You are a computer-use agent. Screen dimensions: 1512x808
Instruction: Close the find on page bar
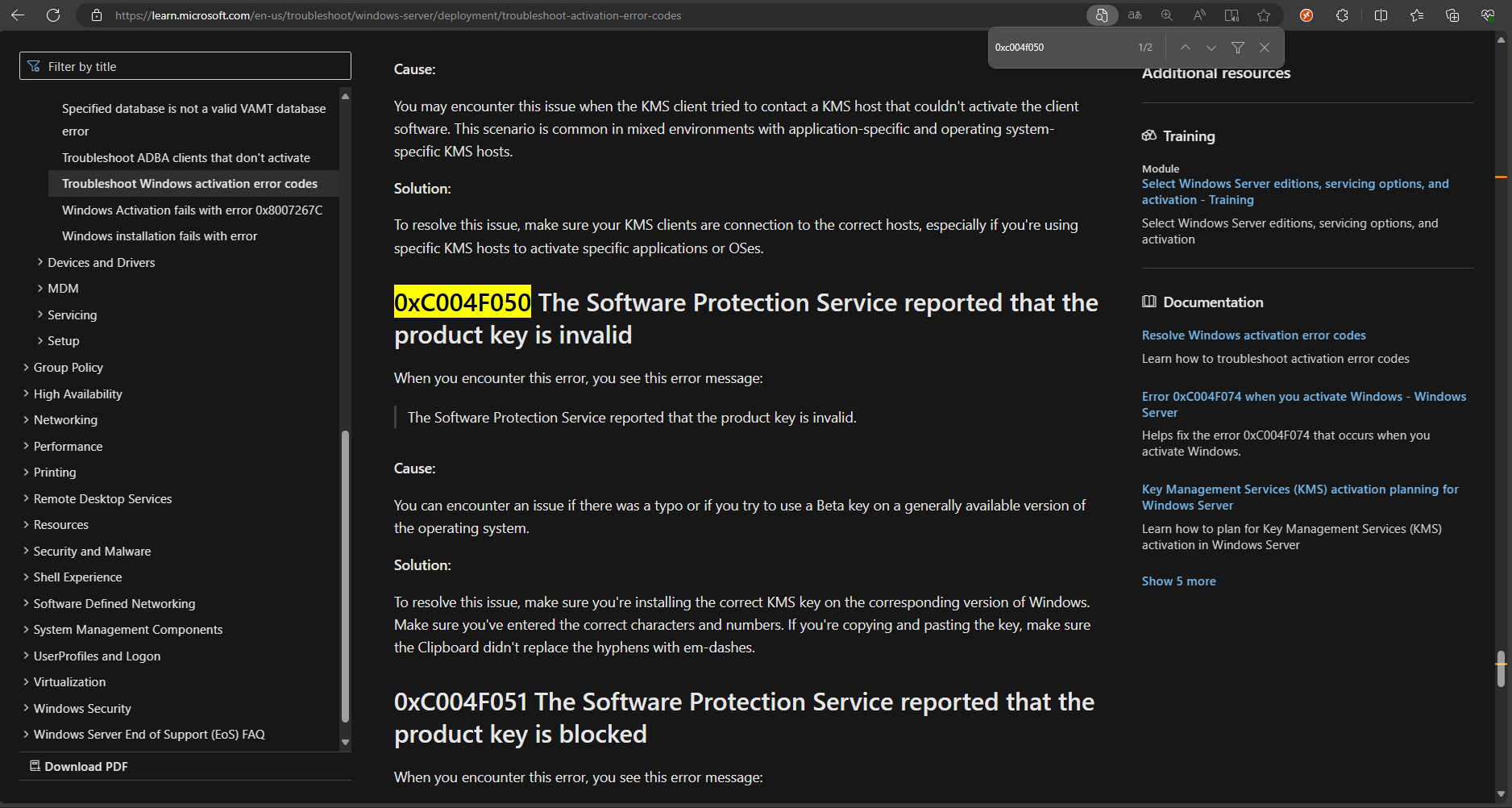click(1264, 48)
